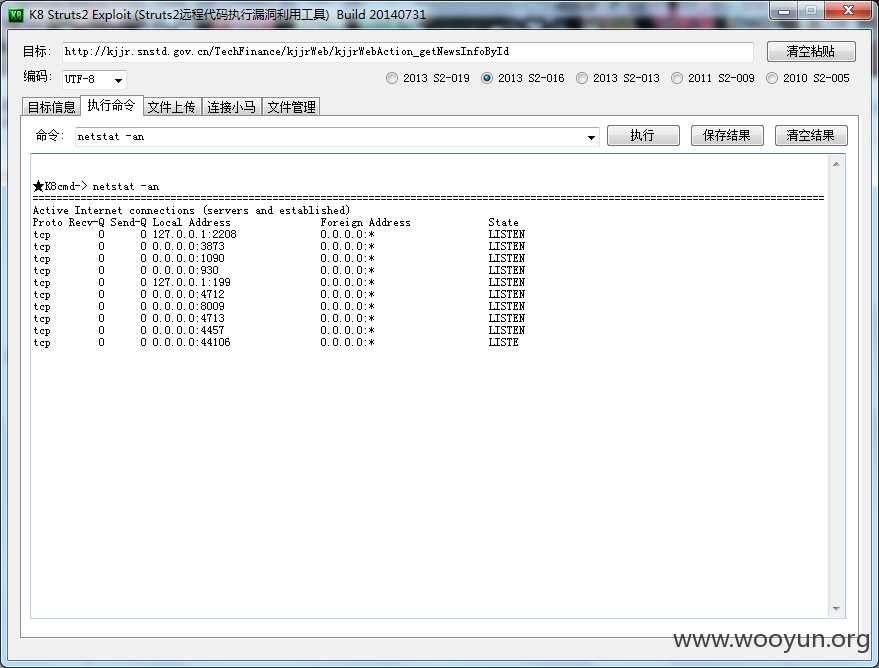879x668 pixels.
Task: Click the 0.0.0.0:44106 address
Action: point(192,342)
